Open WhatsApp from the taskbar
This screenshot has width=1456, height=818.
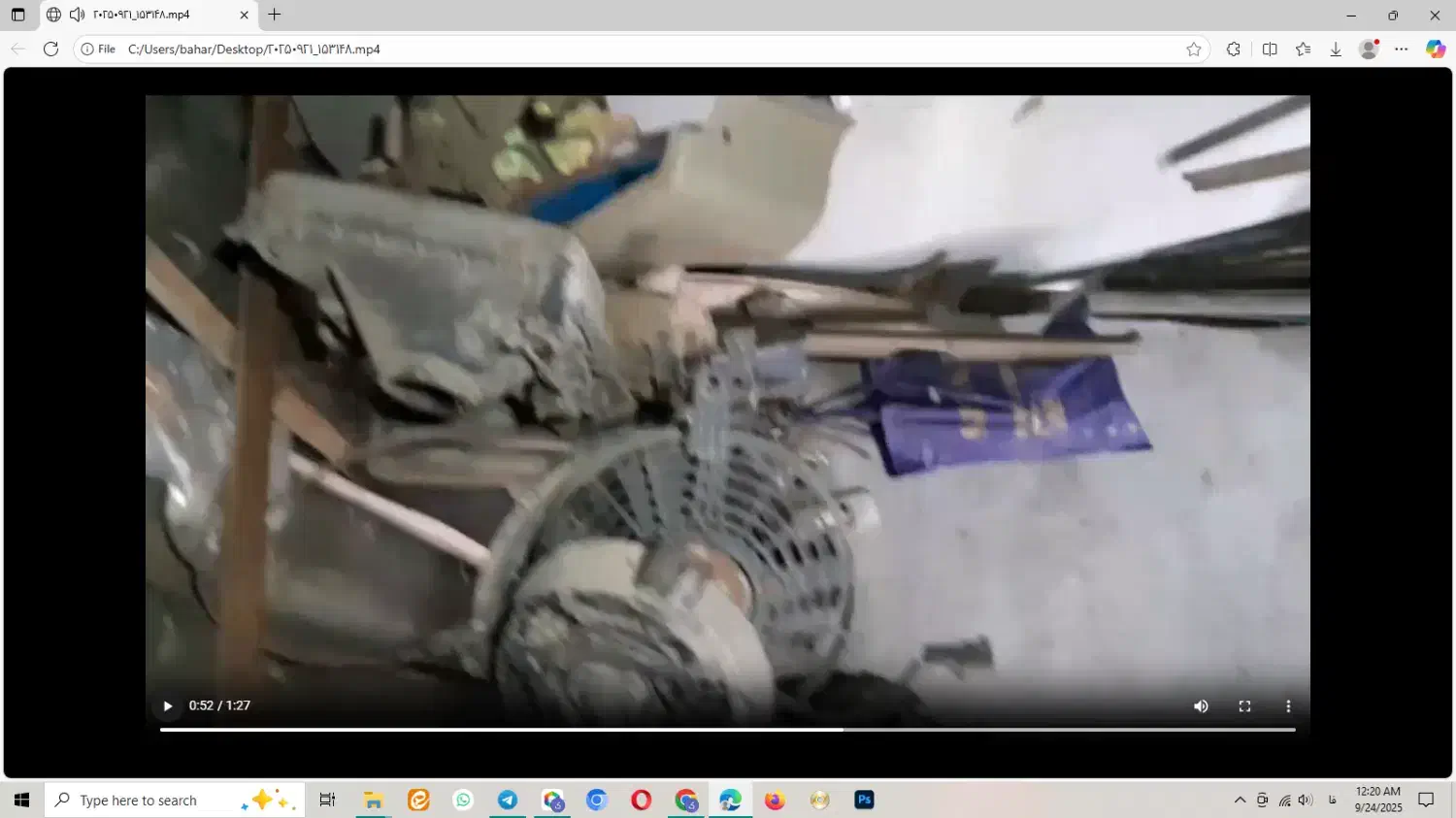coord(463,800)
